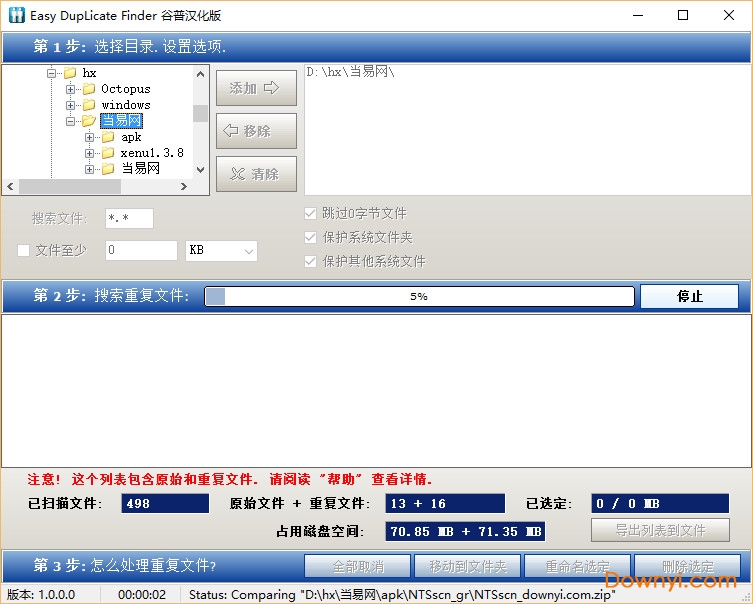Collapse the hx tree node

tap(51, 73)
